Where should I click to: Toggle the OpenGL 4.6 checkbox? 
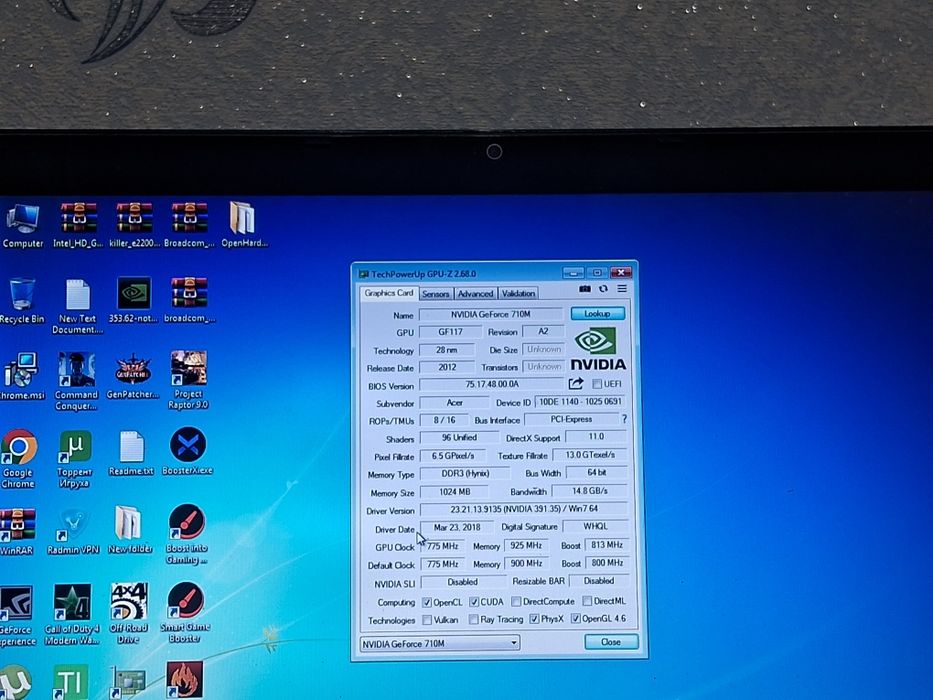[x=575, y=618]
